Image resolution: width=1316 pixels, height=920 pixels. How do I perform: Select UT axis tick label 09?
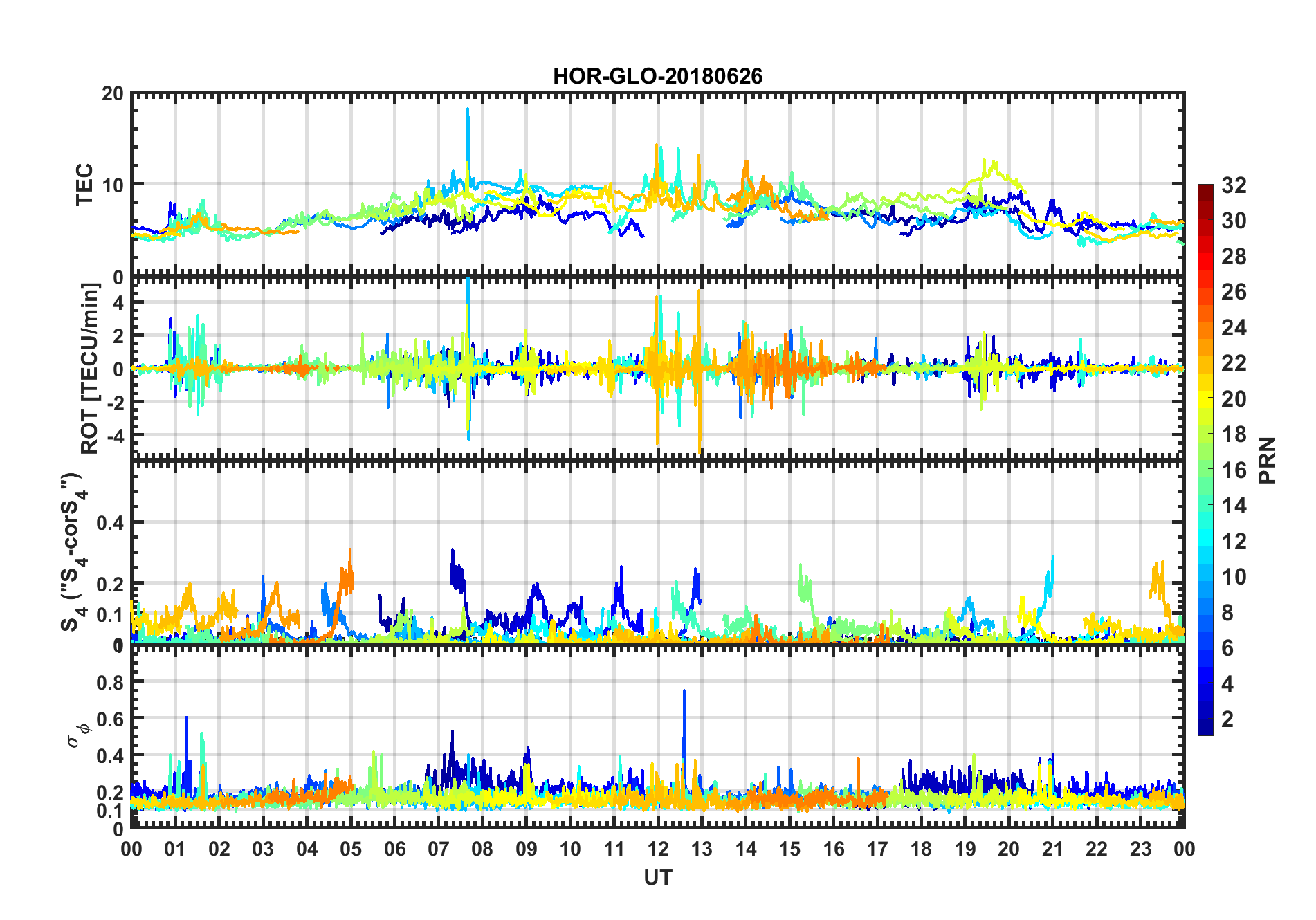coord(527,849)
